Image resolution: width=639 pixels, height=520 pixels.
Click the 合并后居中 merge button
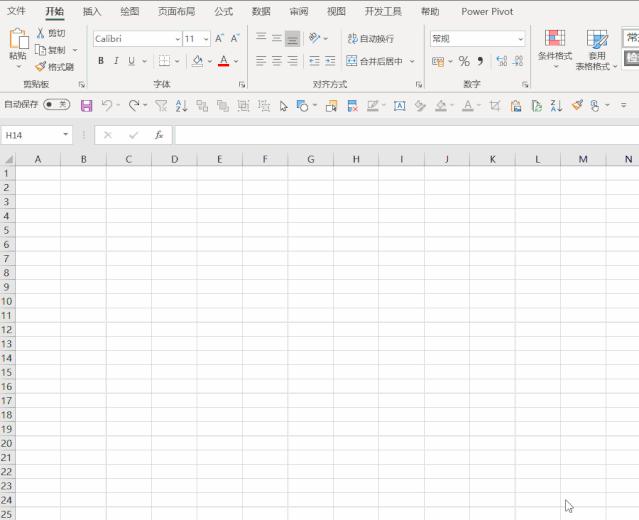(375, 61)
